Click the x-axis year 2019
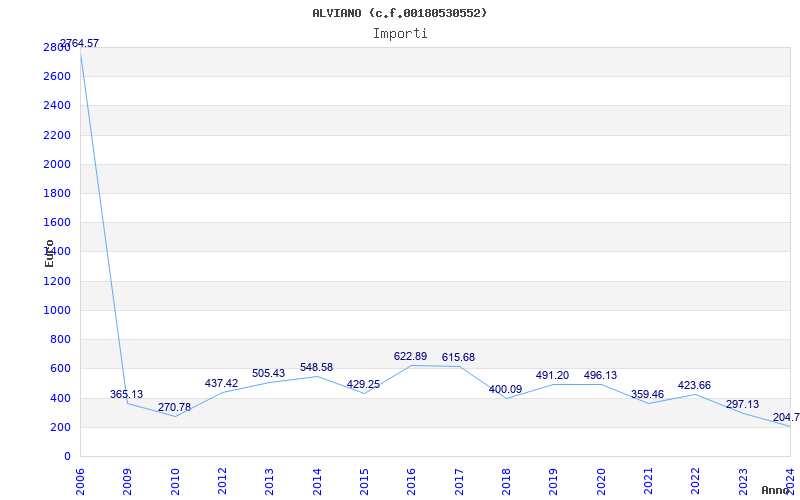800x500 pixels. click(553, 481)
